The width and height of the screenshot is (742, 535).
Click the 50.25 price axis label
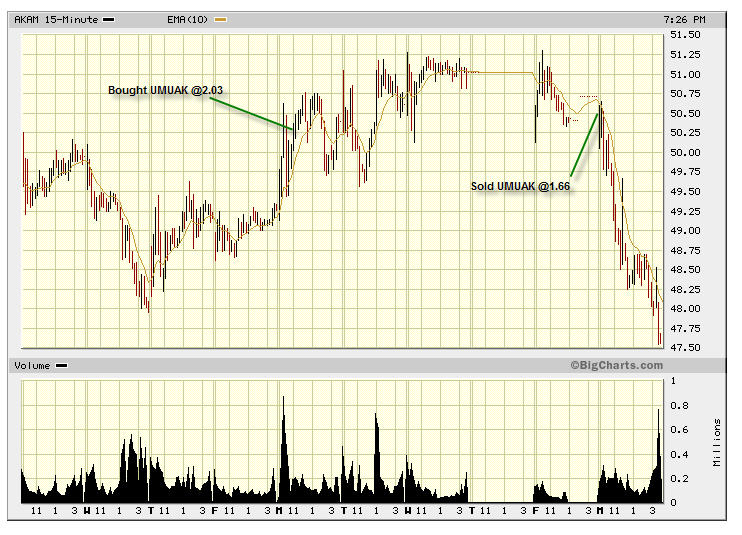coord(685,133)
